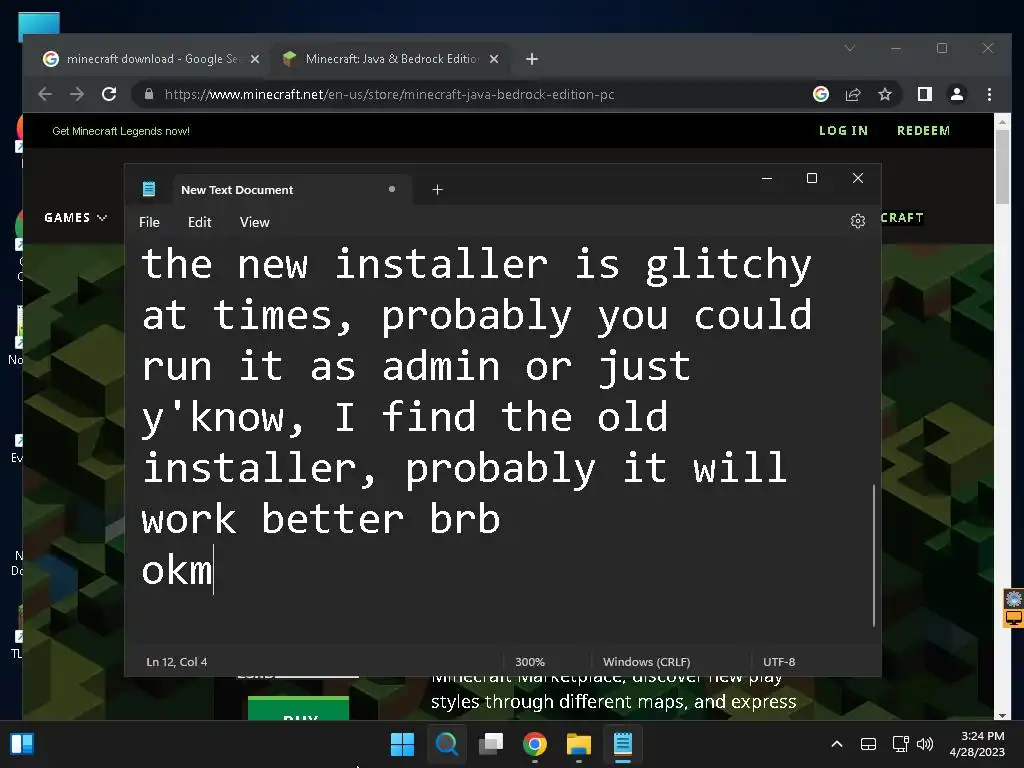Screen dimensions: 1024x768
Task: Show hidden system tray icons
Action: 837,744
